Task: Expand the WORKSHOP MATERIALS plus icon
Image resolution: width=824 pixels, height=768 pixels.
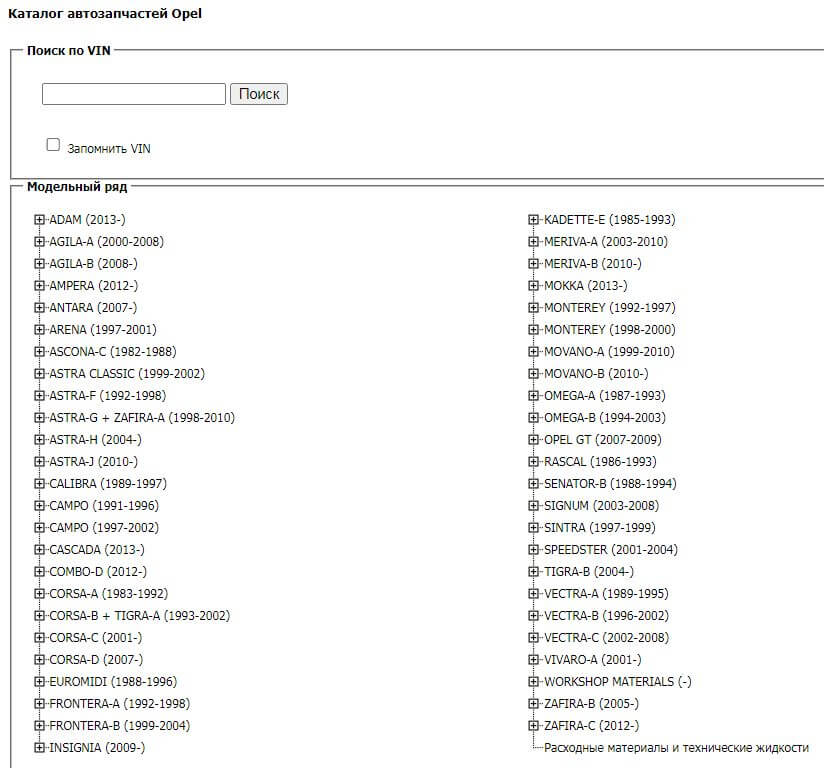Action: point(535,682)
